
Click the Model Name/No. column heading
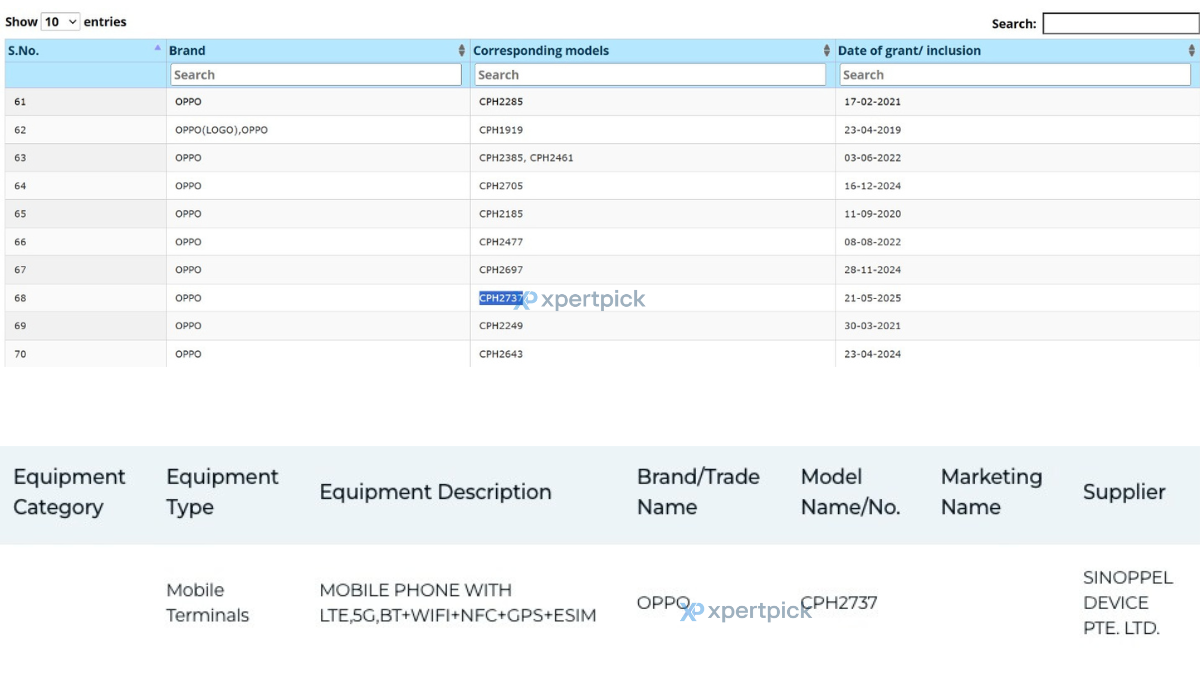[x=850, y=492]
